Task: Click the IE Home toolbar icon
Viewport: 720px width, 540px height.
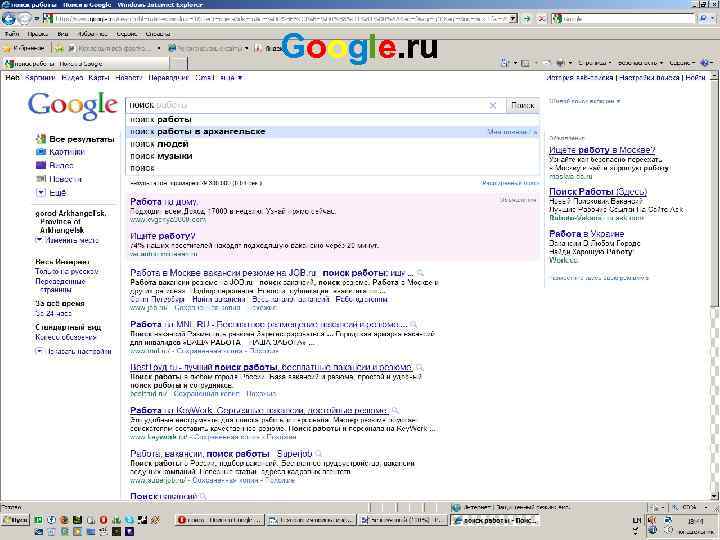Action: [x=505, y=62]
